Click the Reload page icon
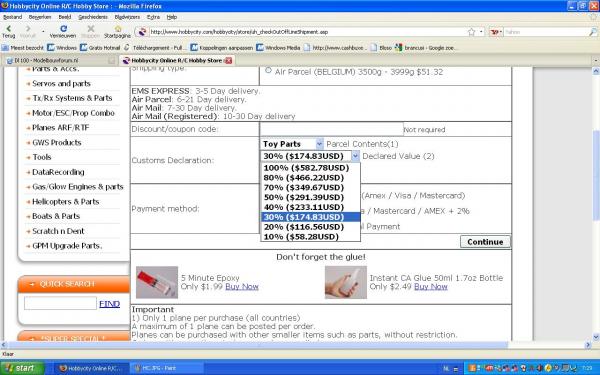The width and height of the screenshot is (600, 375). pos(64,29)
